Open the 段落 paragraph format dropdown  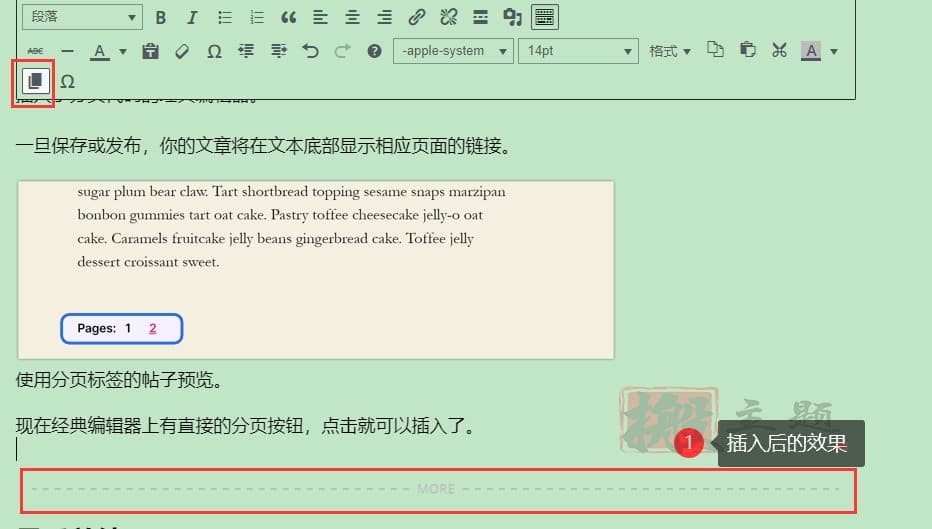pyautogui.click(x=82, y=17)
